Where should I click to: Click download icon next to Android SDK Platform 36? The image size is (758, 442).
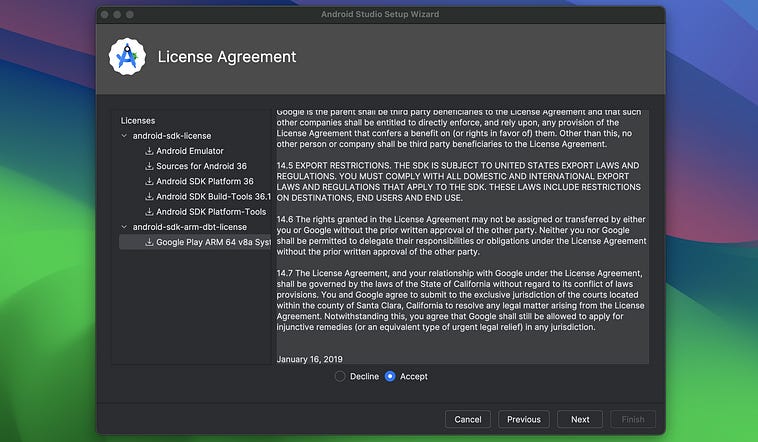[x=149, y=181]
